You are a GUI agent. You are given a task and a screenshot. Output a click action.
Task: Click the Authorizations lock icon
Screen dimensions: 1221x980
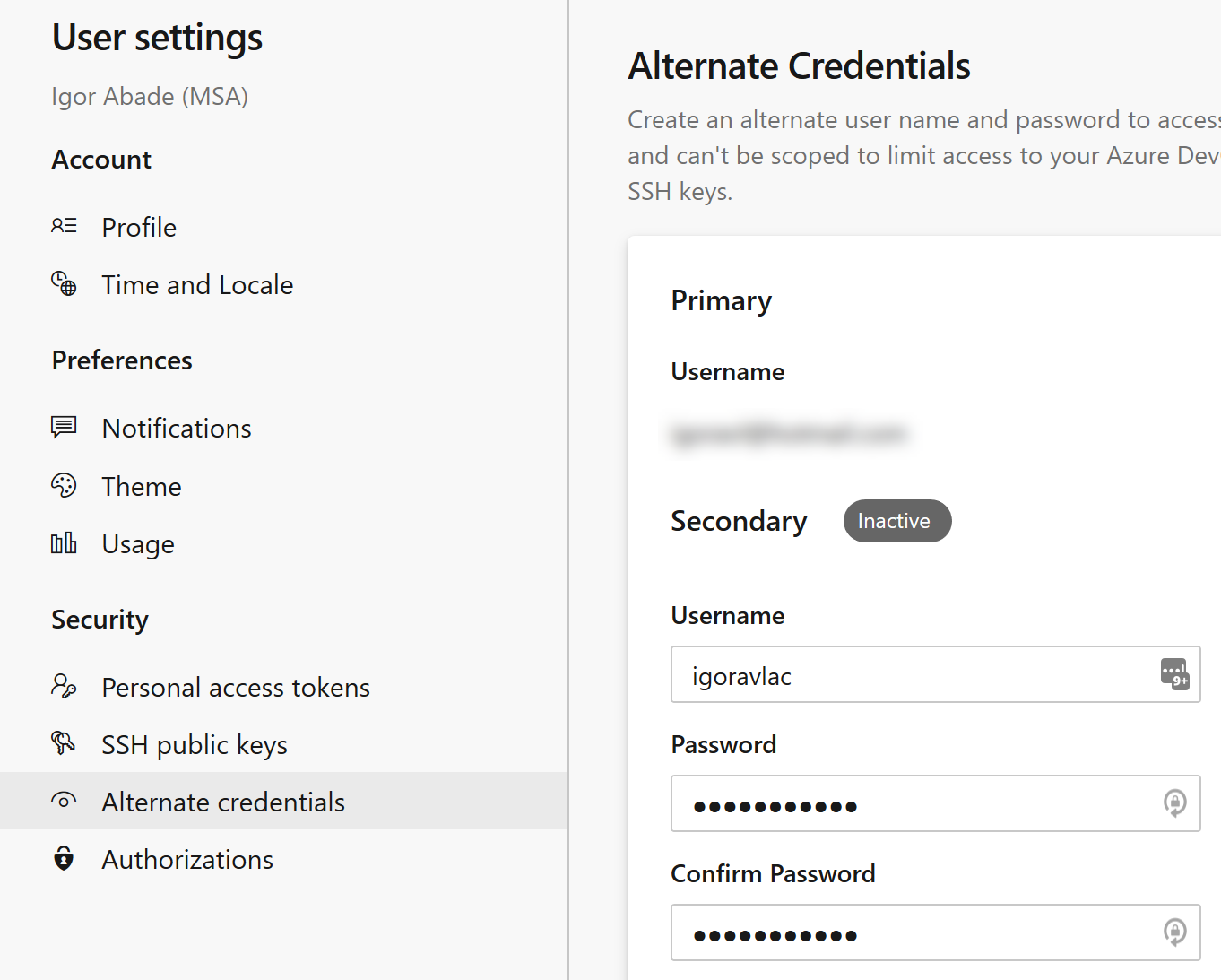tap(64, 858)
